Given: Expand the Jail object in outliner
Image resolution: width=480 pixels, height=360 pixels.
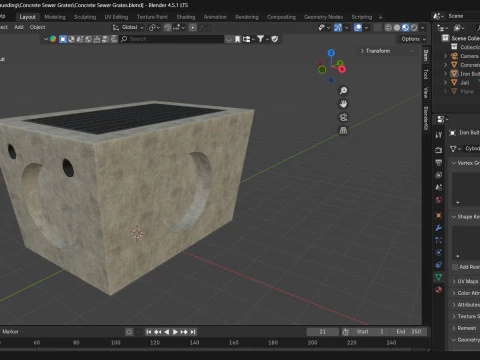Looking at the screenshot, I should point(446,82).
